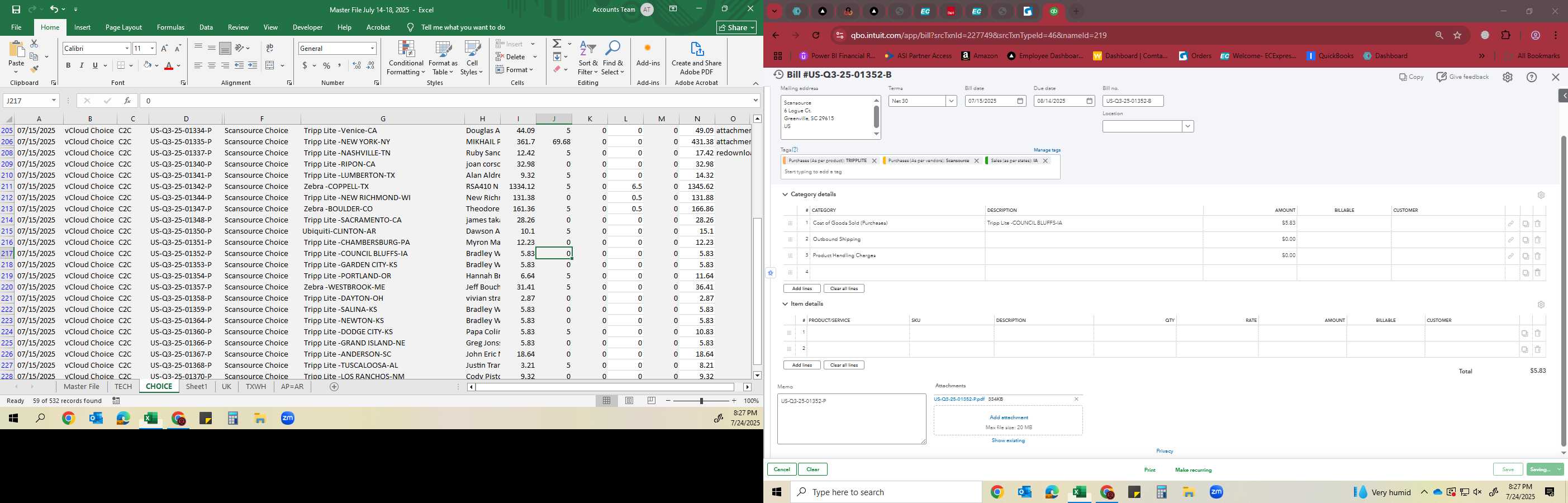Toggle Italic formatting in Excel ribbon
The width and height of the screenshot is (1568, 503).
[82, 65]
